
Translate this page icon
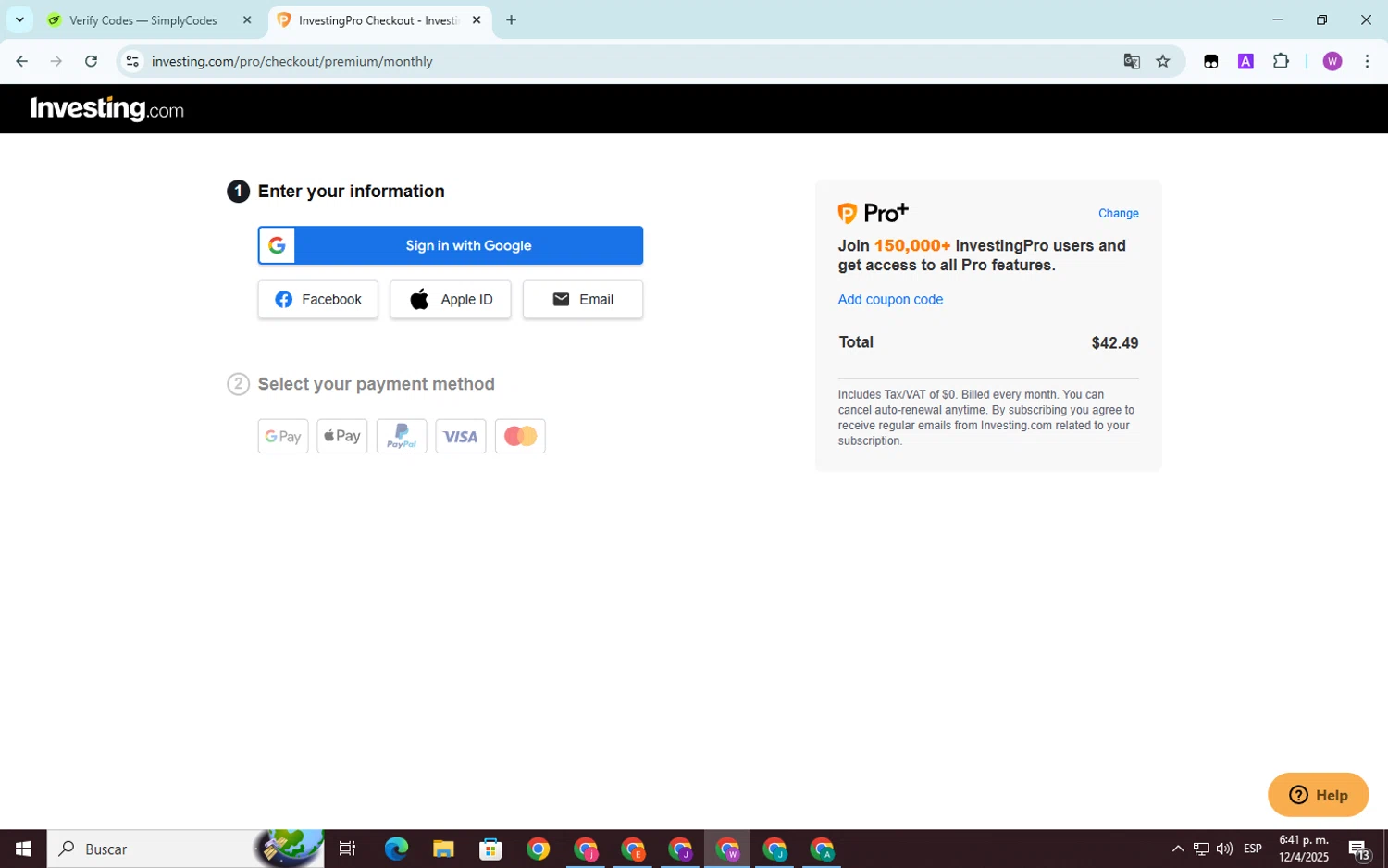1132,61
